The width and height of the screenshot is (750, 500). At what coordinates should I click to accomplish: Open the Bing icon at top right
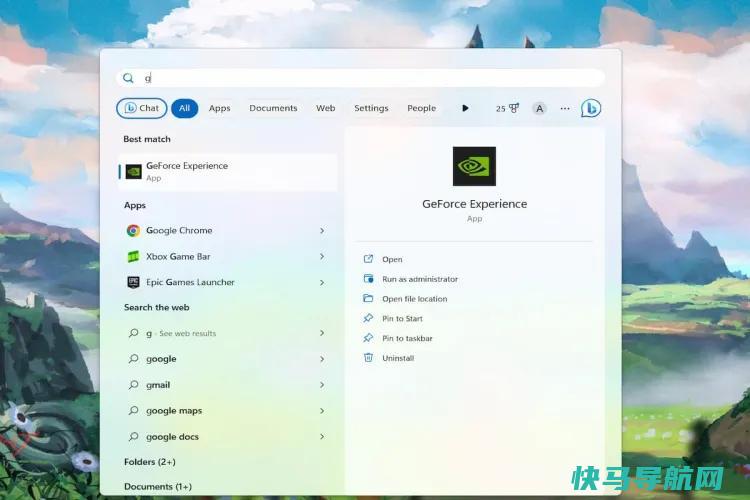click(x=591, y=108)
